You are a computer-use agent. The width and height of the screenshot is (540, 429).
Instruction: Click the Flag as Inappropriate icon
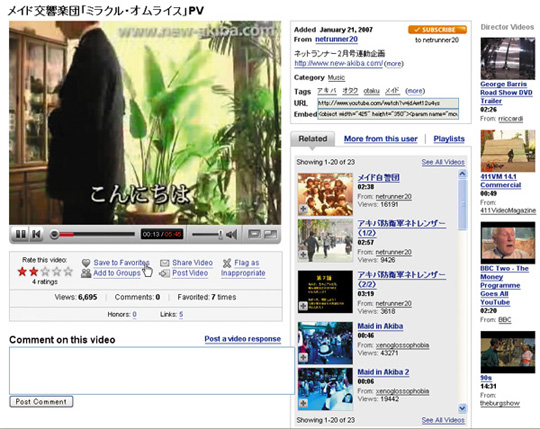pos(227,263)
